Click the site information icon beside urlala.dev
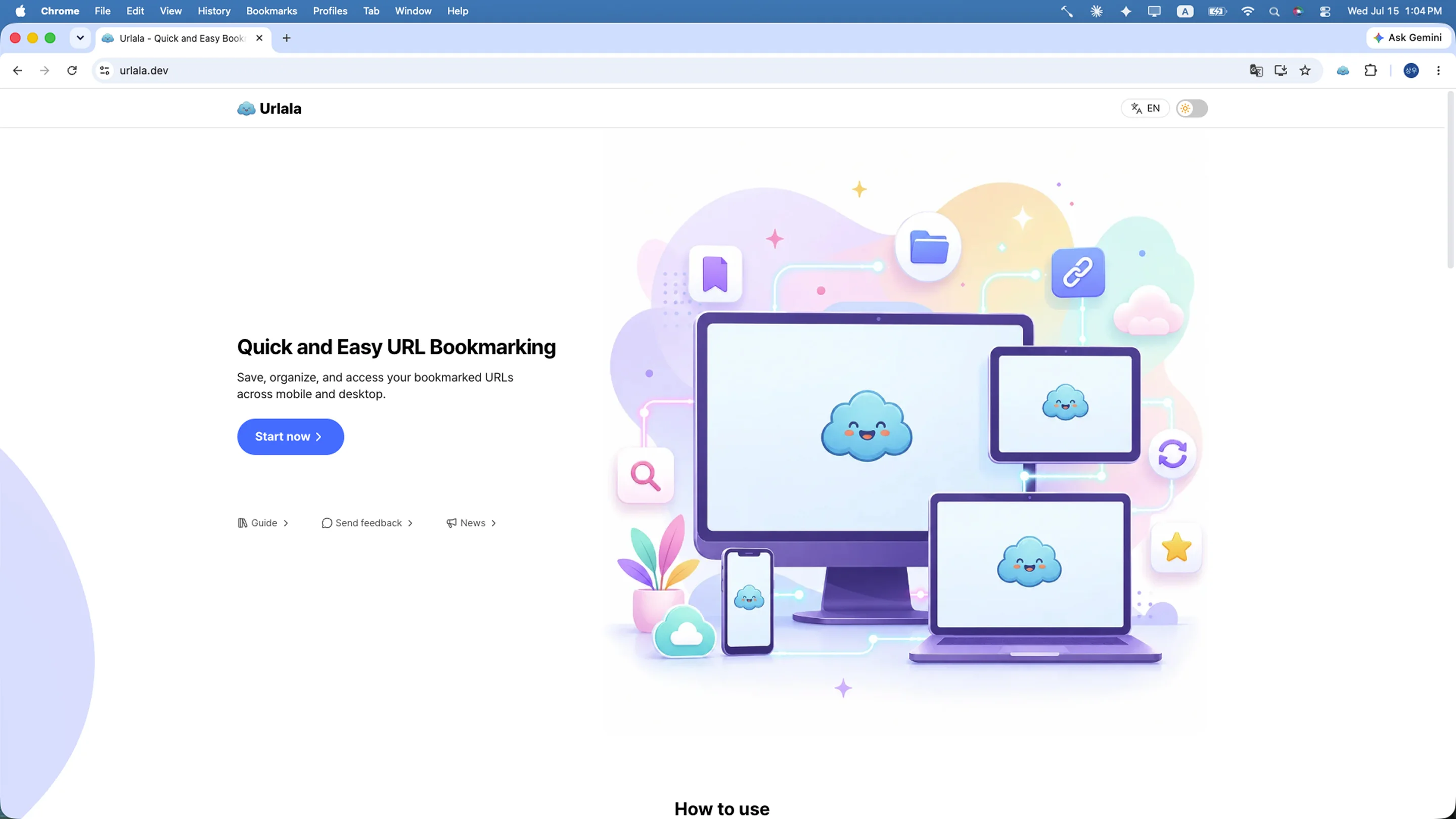1456x819 pixels. point(105,71)
